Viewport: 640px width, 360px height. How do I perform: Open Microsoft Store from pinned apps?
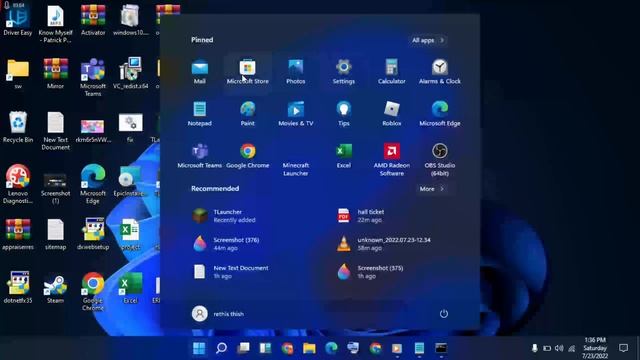click(247, 72)
